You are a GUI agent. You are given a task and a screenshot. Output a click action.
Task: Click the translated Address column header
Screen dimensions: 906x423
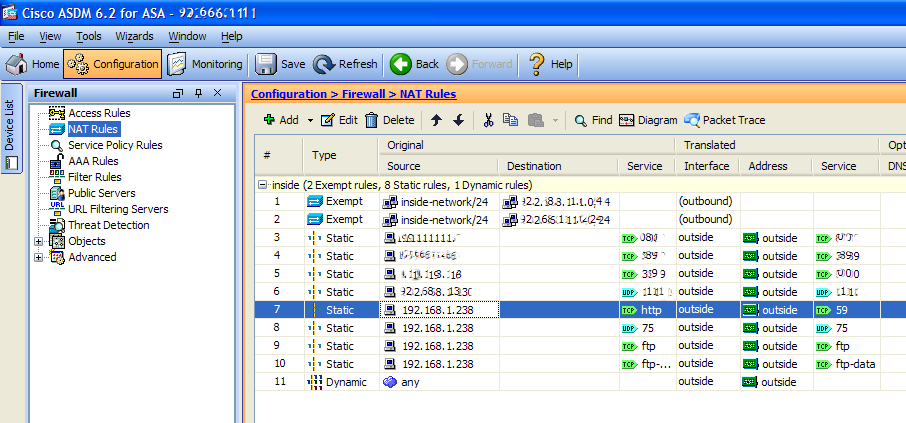click(776, 166)
